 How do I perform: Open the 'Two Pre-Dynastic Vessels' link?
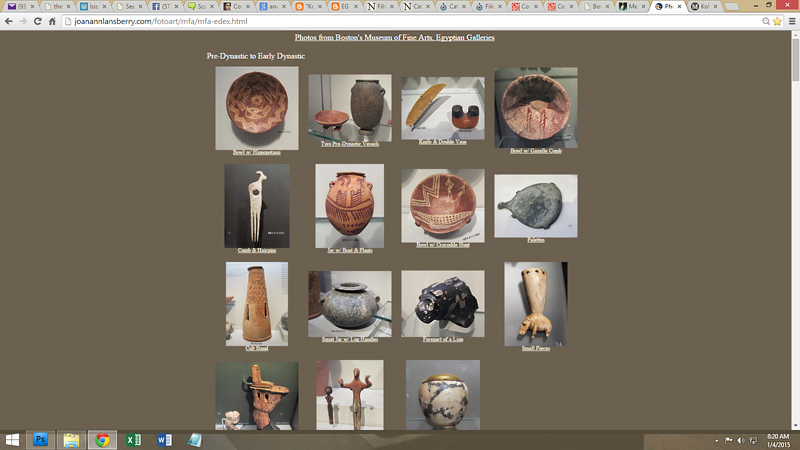[349, 144]
